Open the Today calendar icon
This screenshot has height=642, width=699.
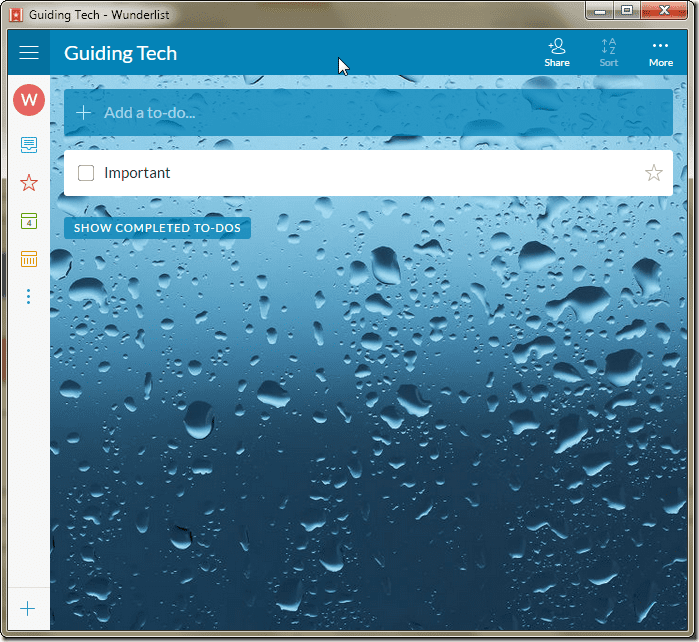point(29,221)
